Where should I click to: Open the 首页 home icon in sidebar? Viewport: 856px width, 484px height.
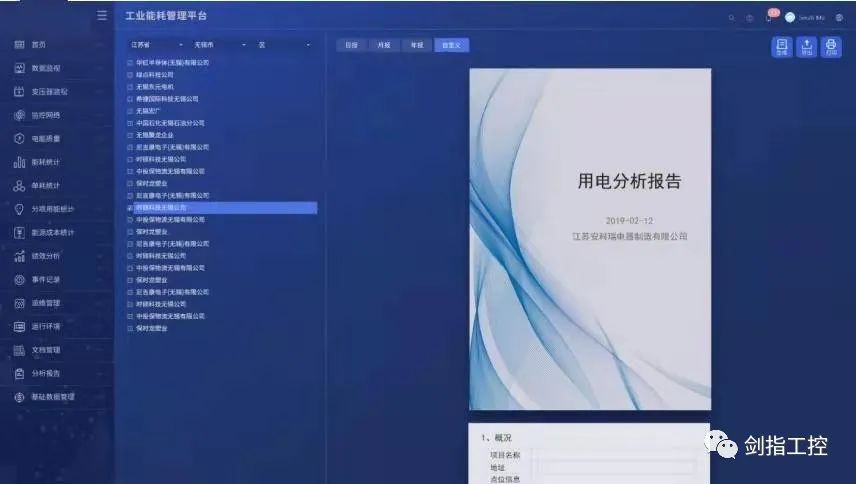coord(19,44)
